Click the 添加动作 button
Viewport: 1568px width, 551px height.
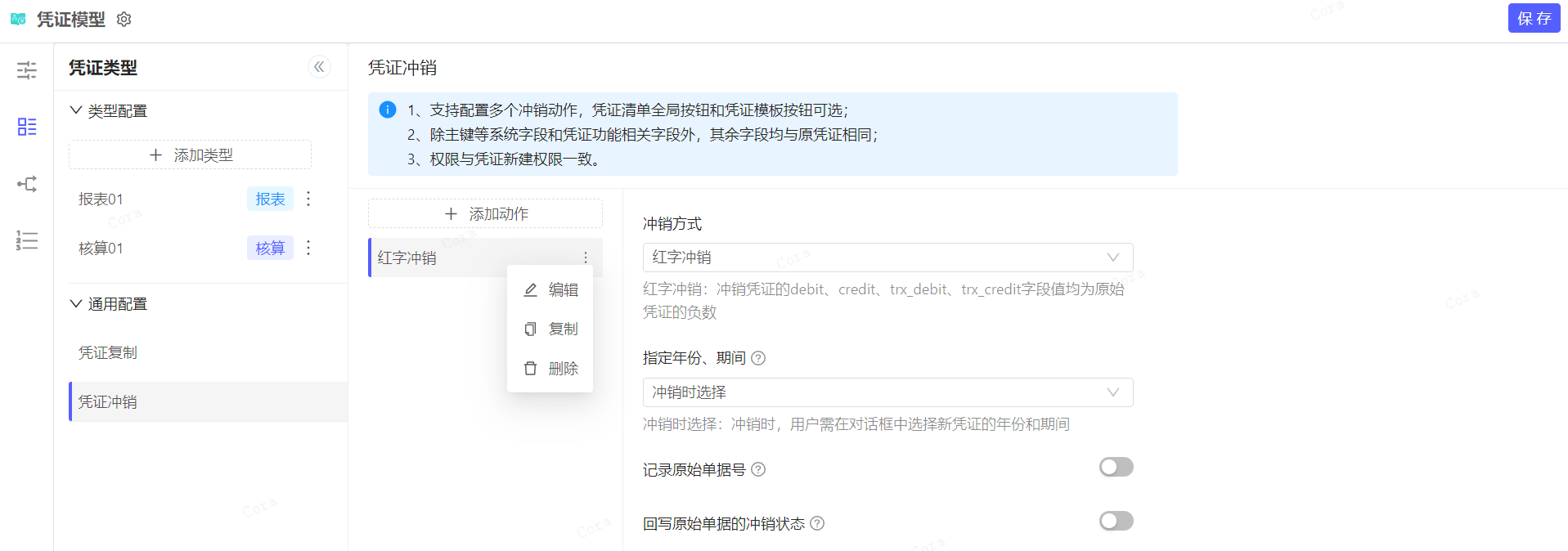click(x=485, y=213)
